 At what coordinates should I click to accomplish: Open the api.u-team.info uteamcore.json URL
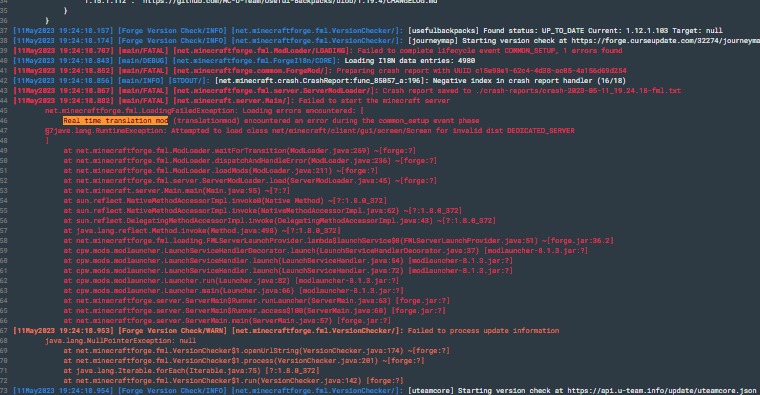click(662, 391)
